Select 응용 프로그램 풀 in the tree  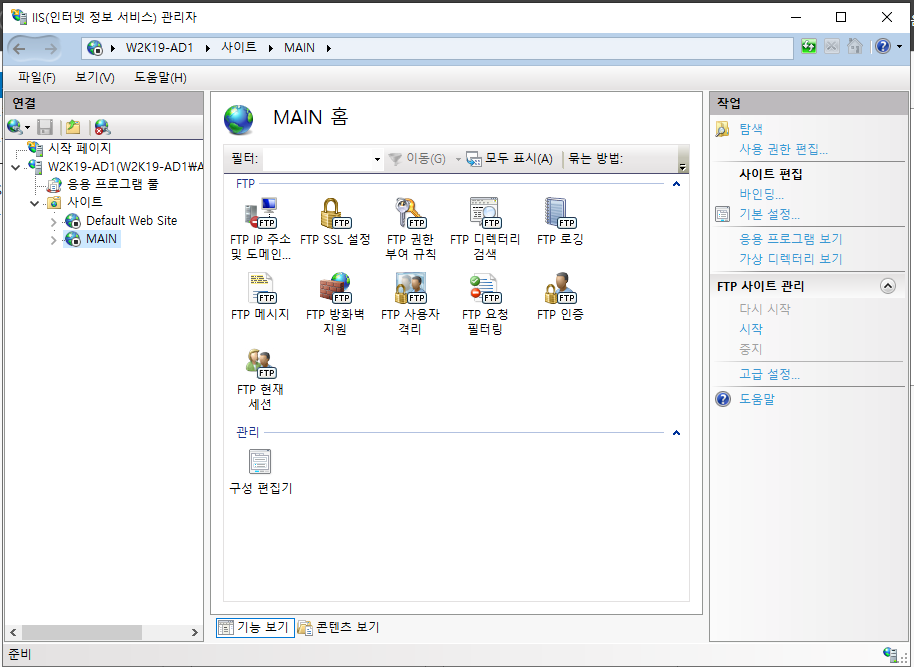pyautogui.click(x=113, y=184)
